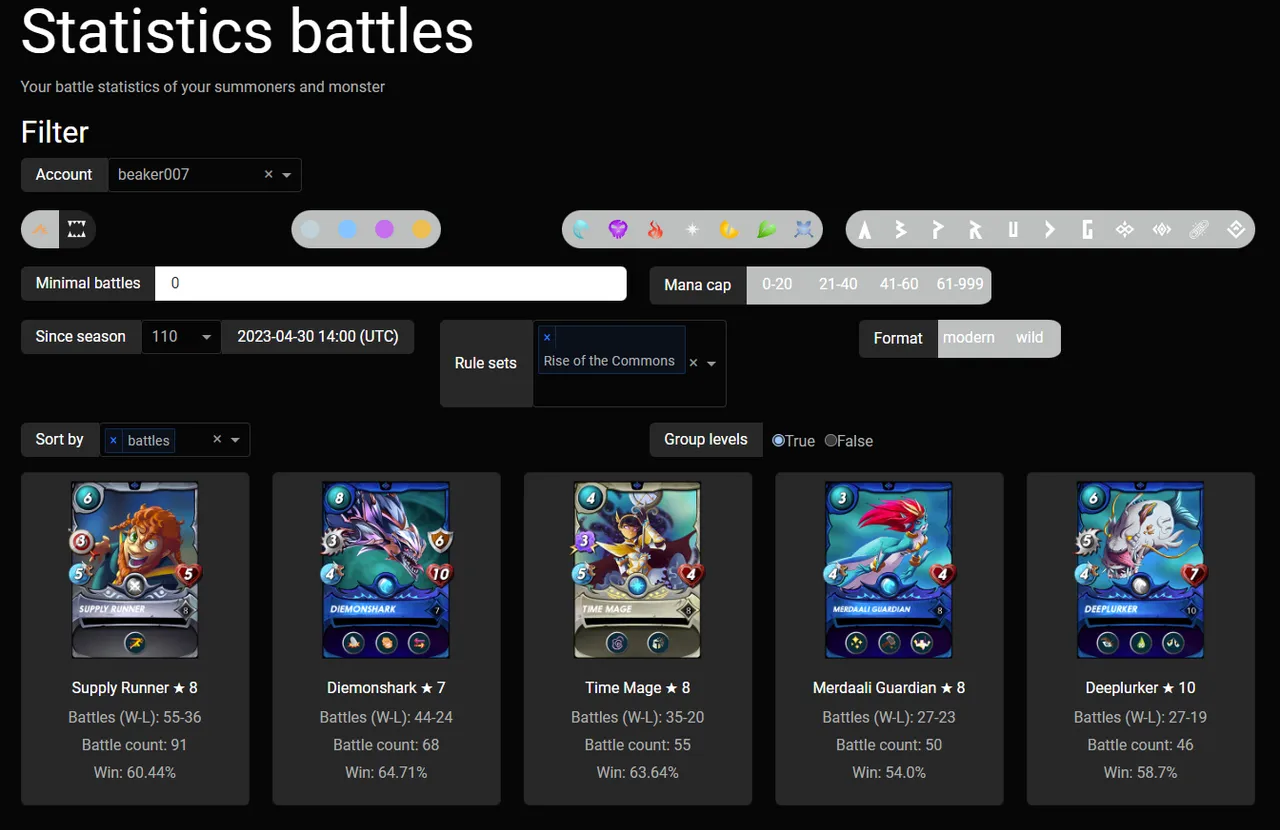Open the Diemonshark card image
The height and width of the screenshot is (830, 1280).
point(387,570)
